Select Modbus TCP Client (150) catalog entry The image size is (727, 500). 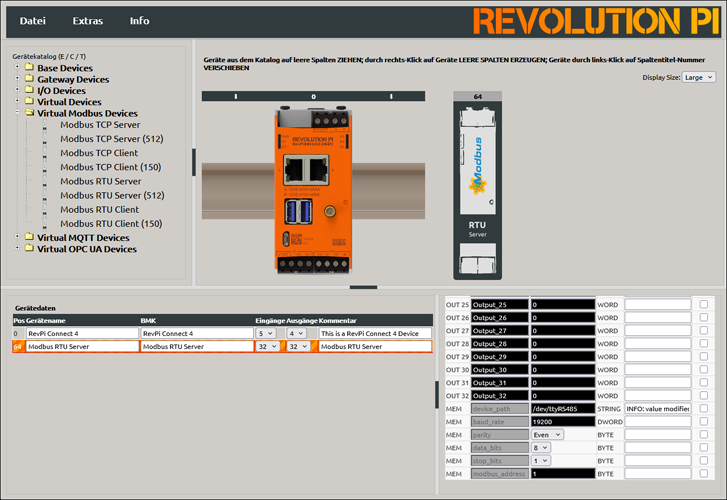110,167
